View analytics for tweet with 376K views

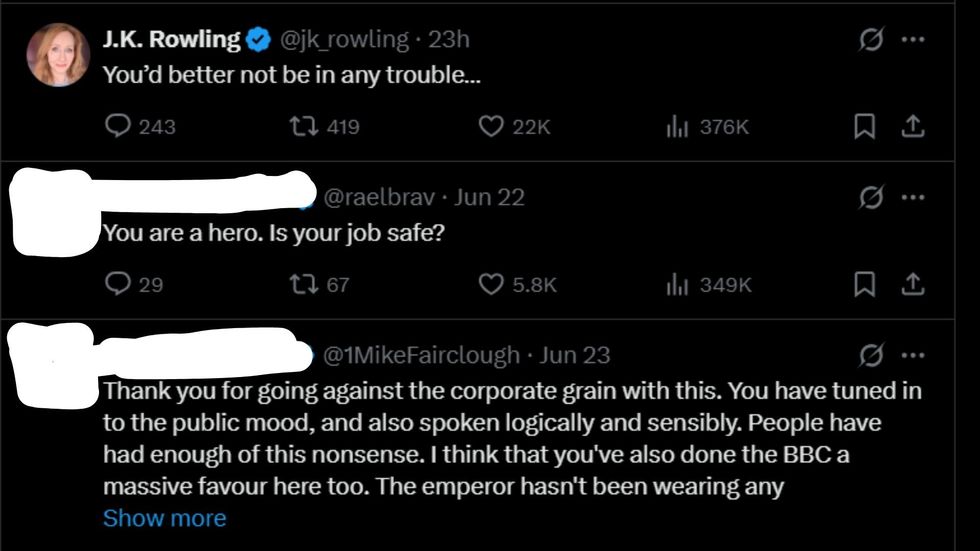click(677, 127)
